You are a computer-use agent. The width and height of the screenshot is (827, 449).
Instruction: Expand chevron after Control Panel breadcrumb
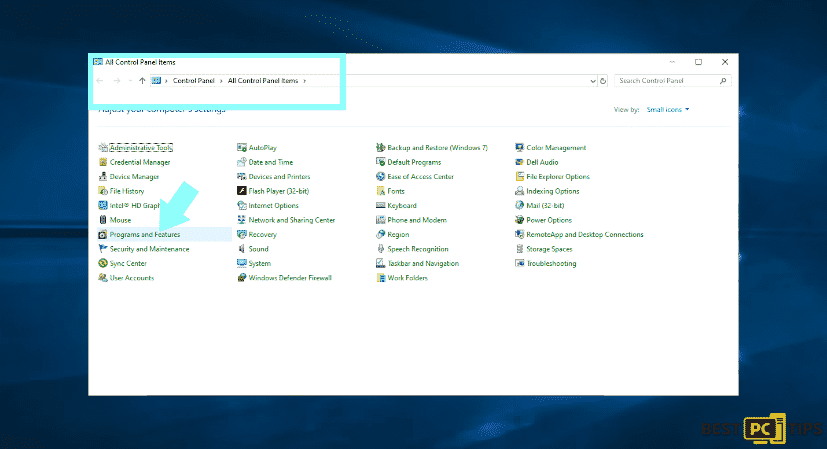coord(221,81)
